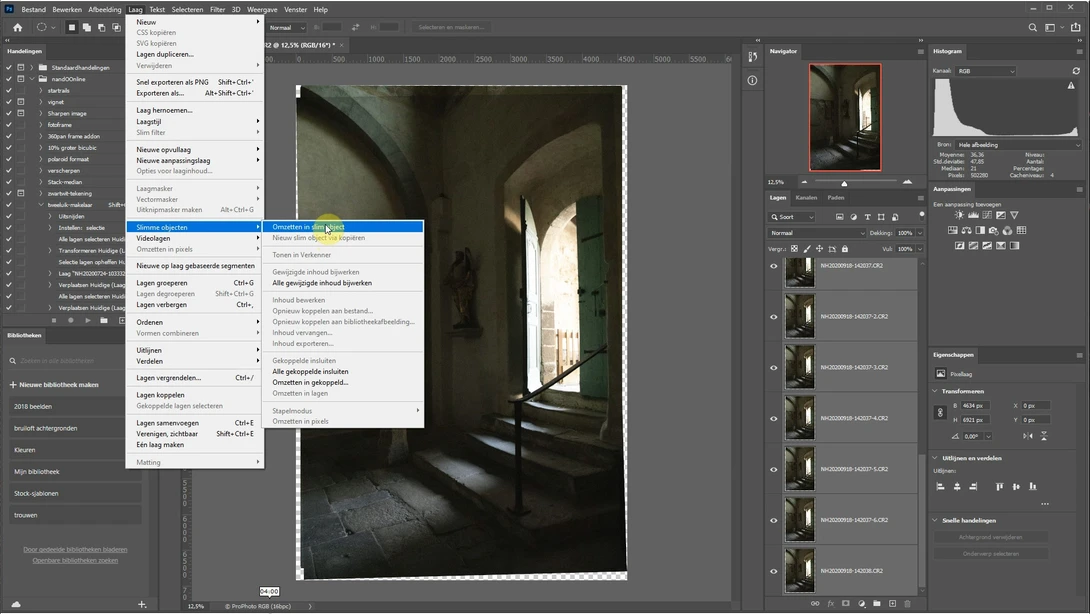The image size is (1090, 614).
Task: Filter layers by pixel layer icon
Action: [840, 217]
